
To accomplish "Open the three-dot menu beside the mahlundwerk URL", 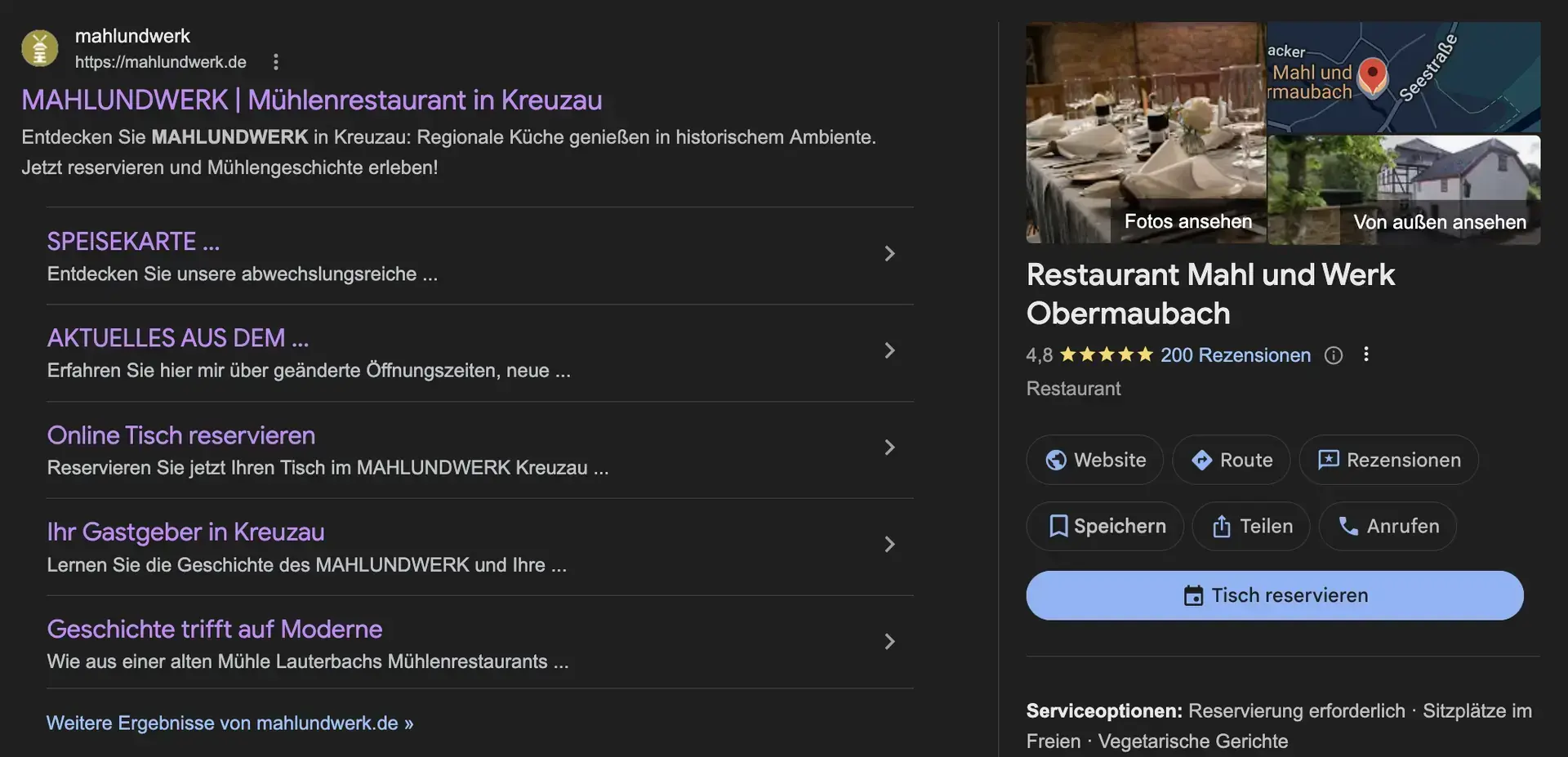I will [x=275, y=61].
